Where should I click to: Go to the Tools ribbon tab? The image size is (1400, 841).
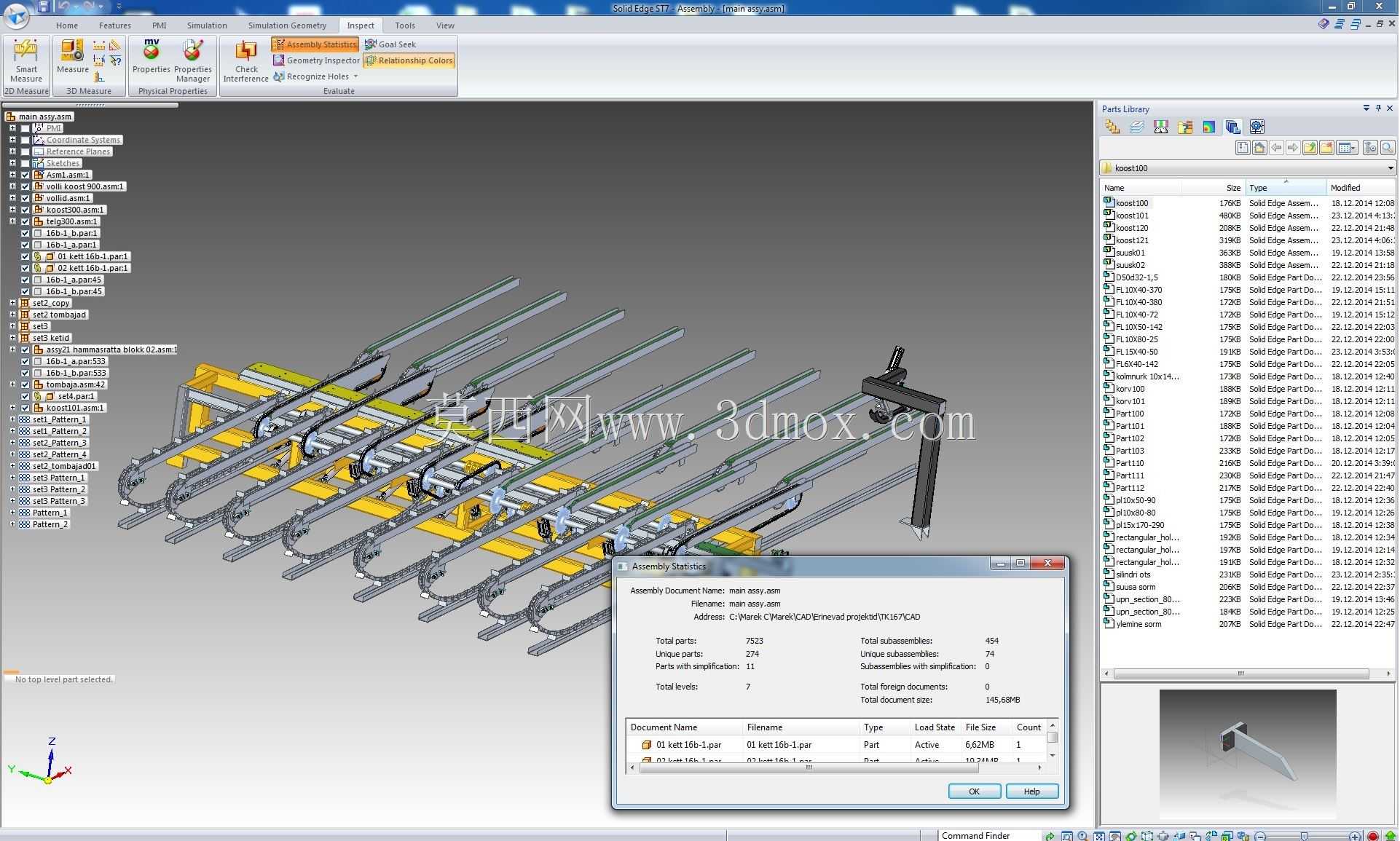click(x=405, y=25)
